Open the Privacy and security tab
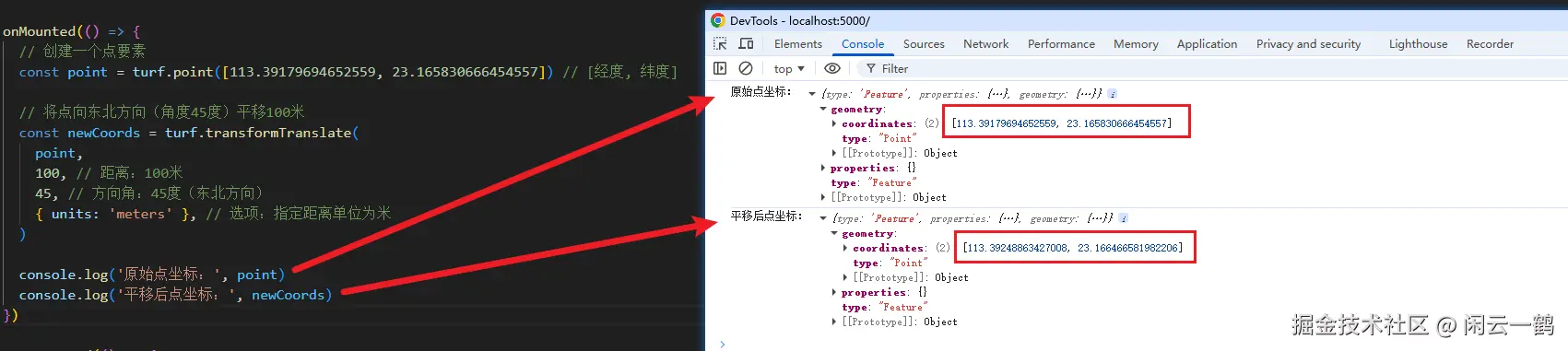Viewport: 1568px width, 351px height. [x=1308, y=44]
